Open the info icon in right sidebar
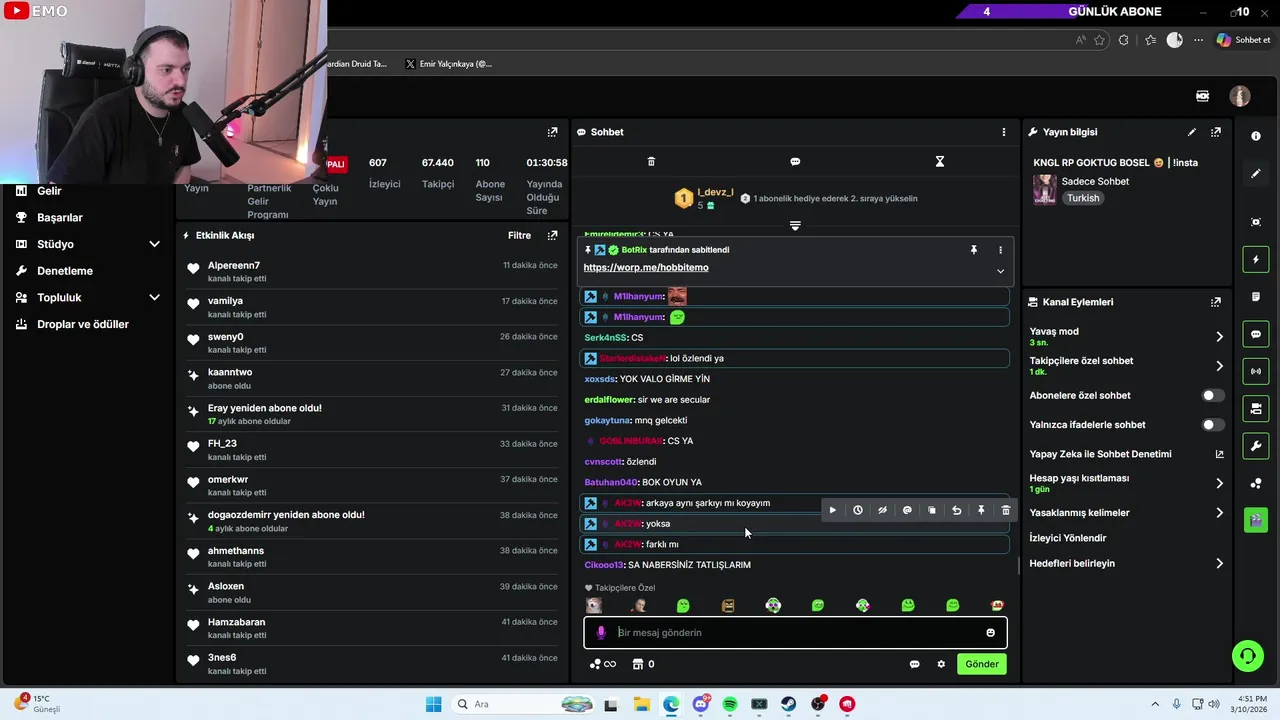1280x720 pixels. tap(1256, 136)
